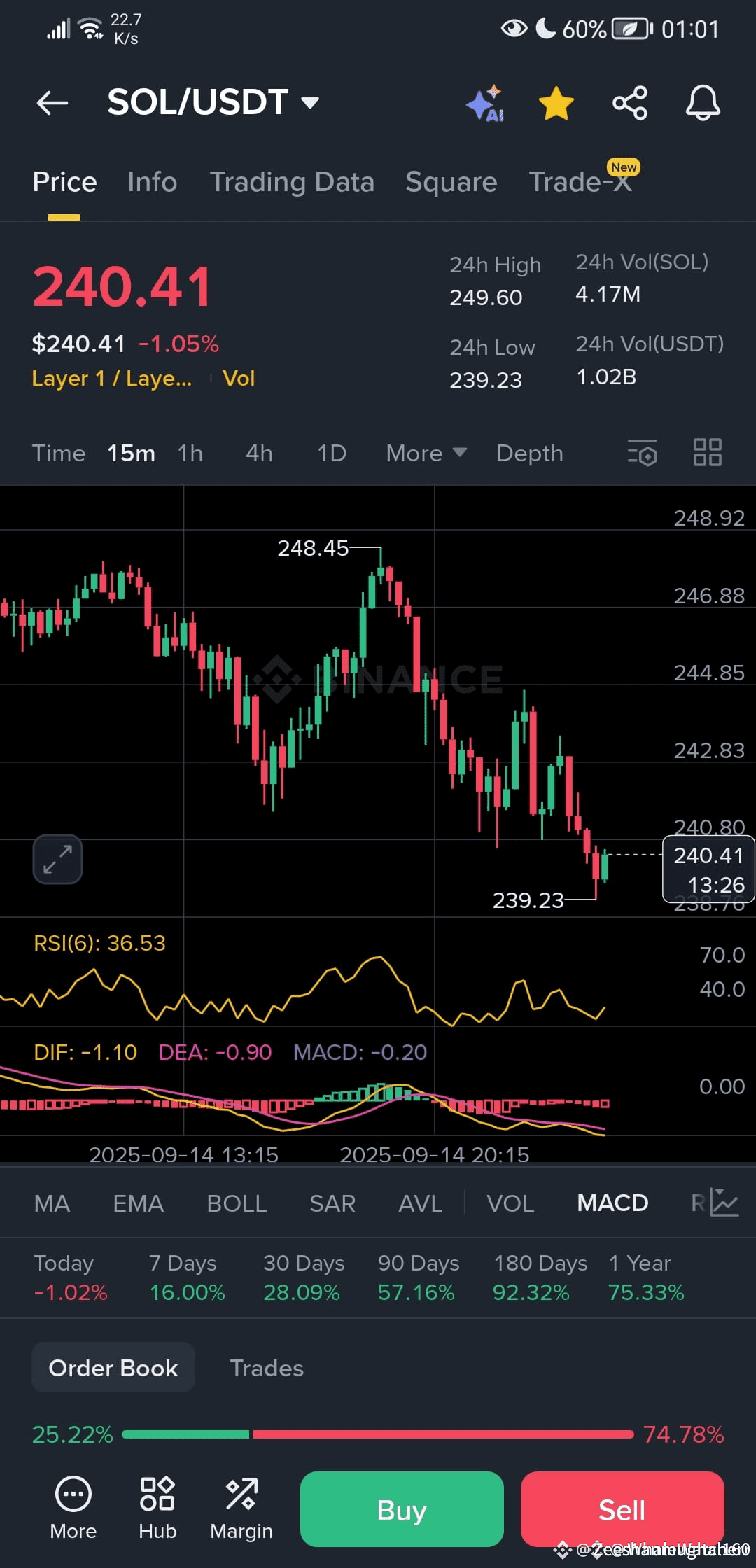Enable the BOLL indicator
The image size is (756, 1568).
pos(237,1203)
